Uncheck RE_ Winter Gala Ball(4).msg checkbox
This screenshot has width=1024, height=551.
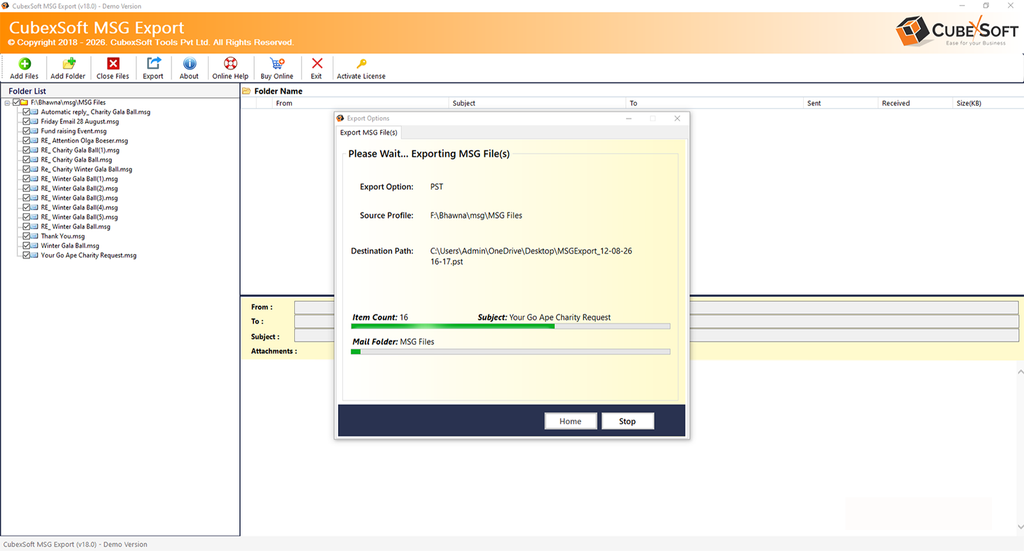point(26,208)
